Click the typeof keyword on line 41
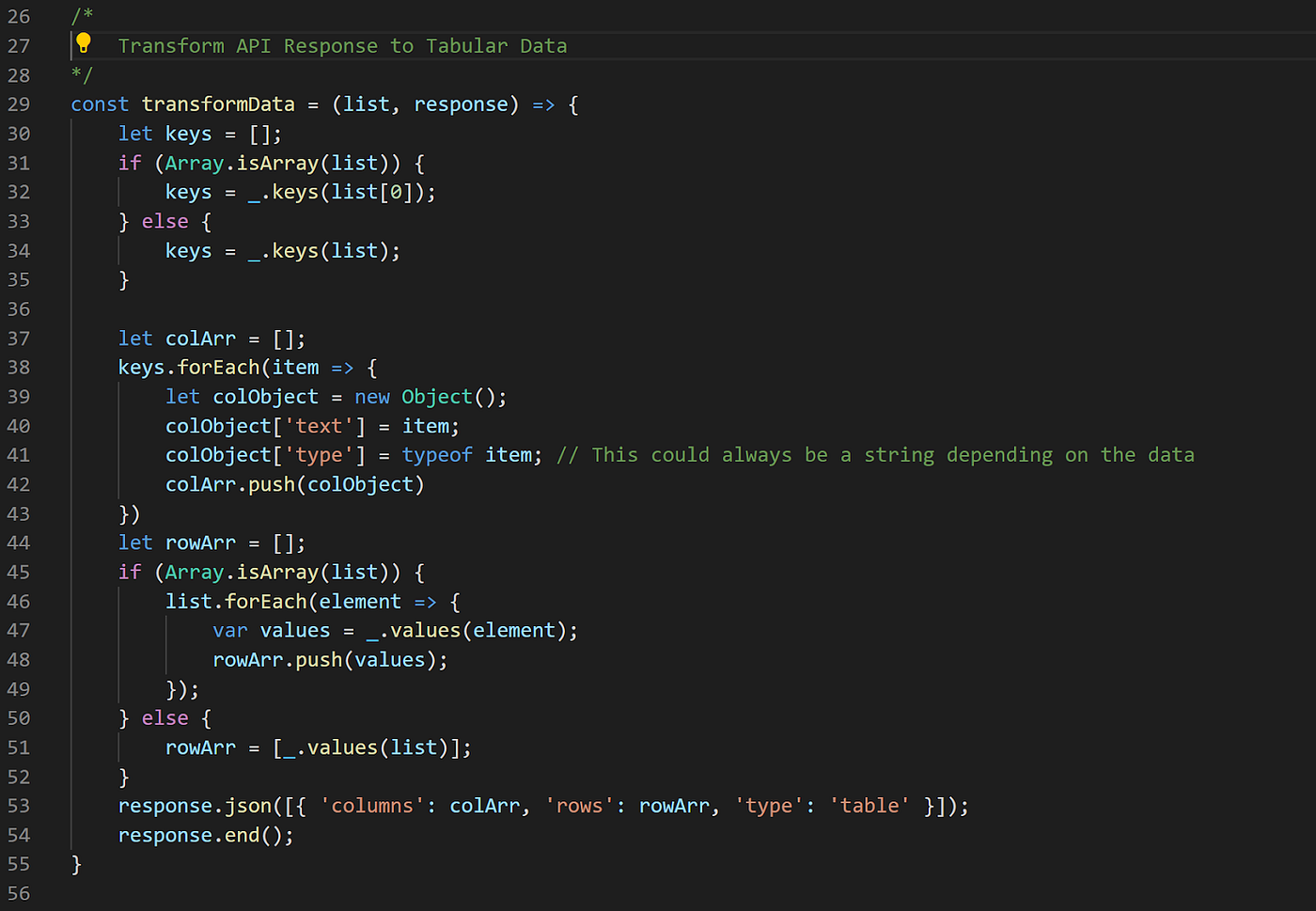The height and width of the screenshot is (911, 1316). point(437,455)
